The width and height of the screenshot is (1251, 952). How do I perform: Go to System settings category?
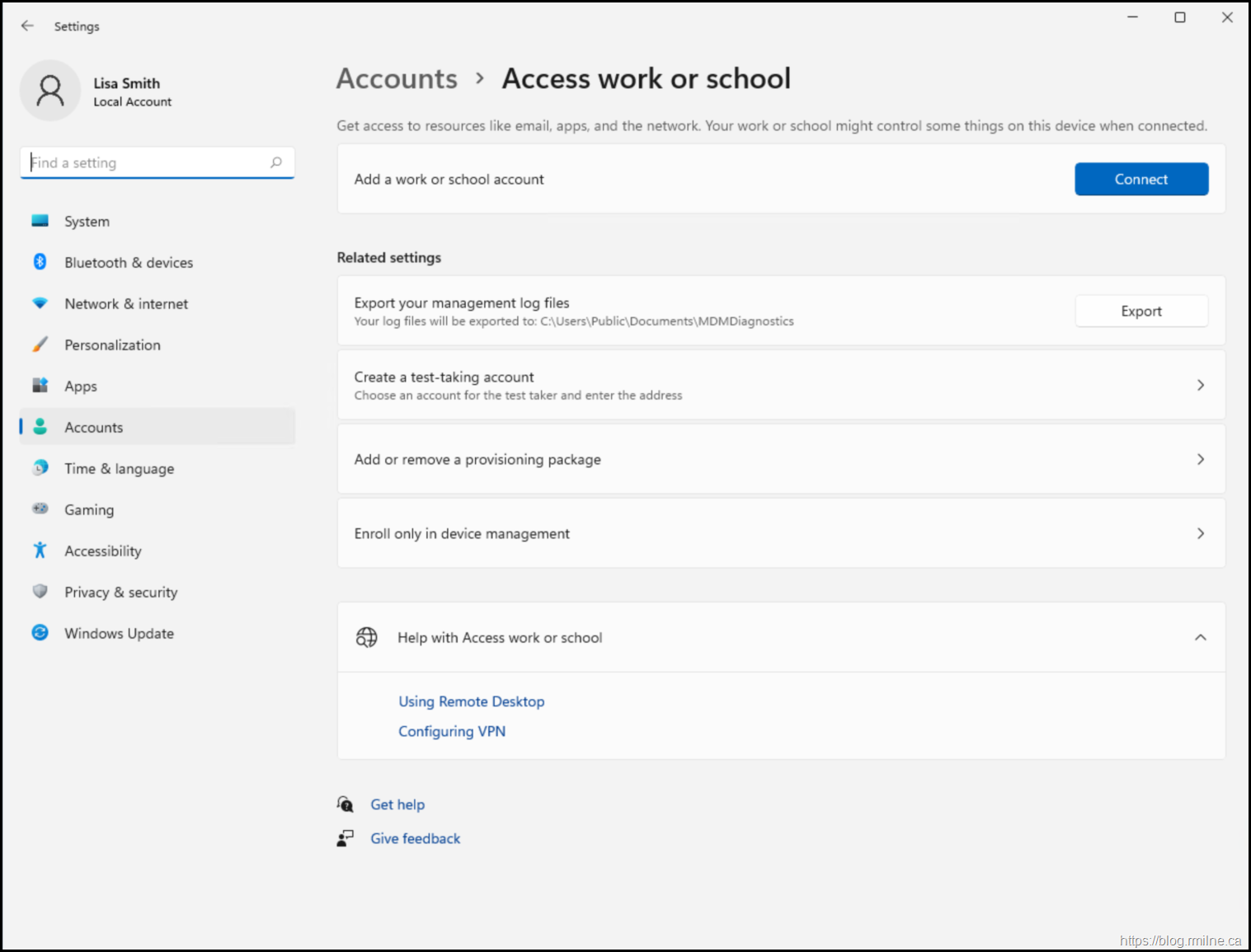pyautogui.click(x=87, y=221)
